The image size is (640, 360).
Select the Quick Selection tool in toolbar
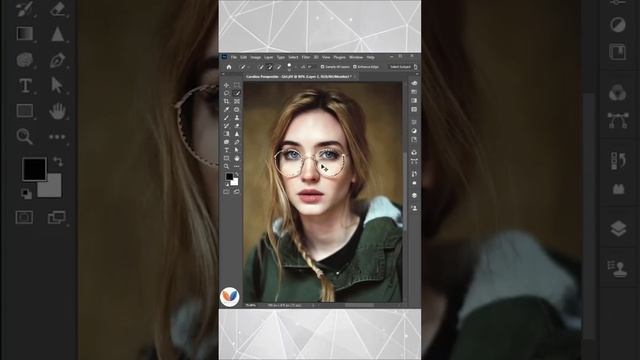[237, 93]
